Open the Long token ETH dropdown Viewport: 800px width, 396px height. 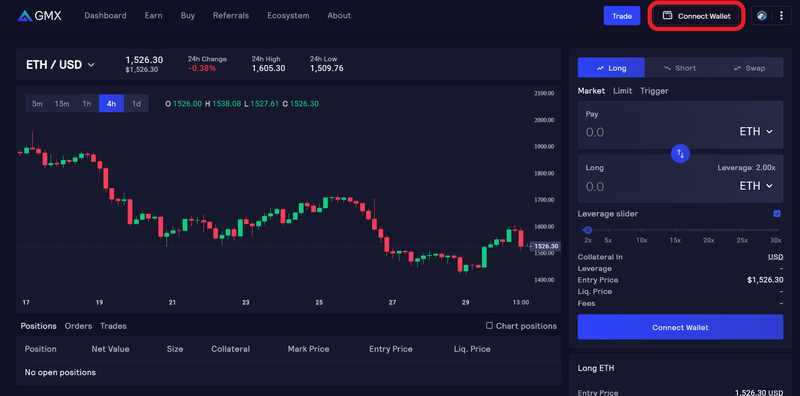[x=756, y=186]
